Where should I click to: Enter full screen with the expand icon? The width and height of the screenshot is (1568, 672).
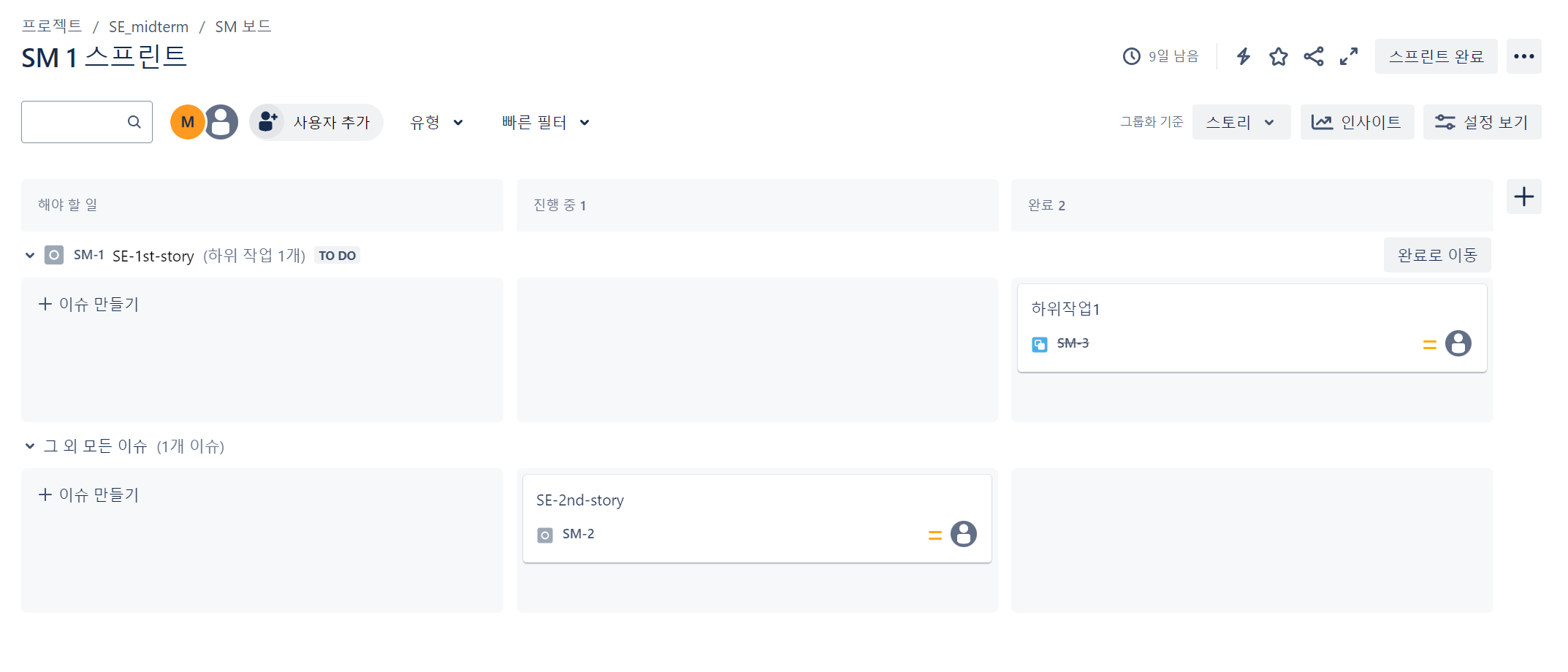pyautogui.click(x=1348, y=56)
